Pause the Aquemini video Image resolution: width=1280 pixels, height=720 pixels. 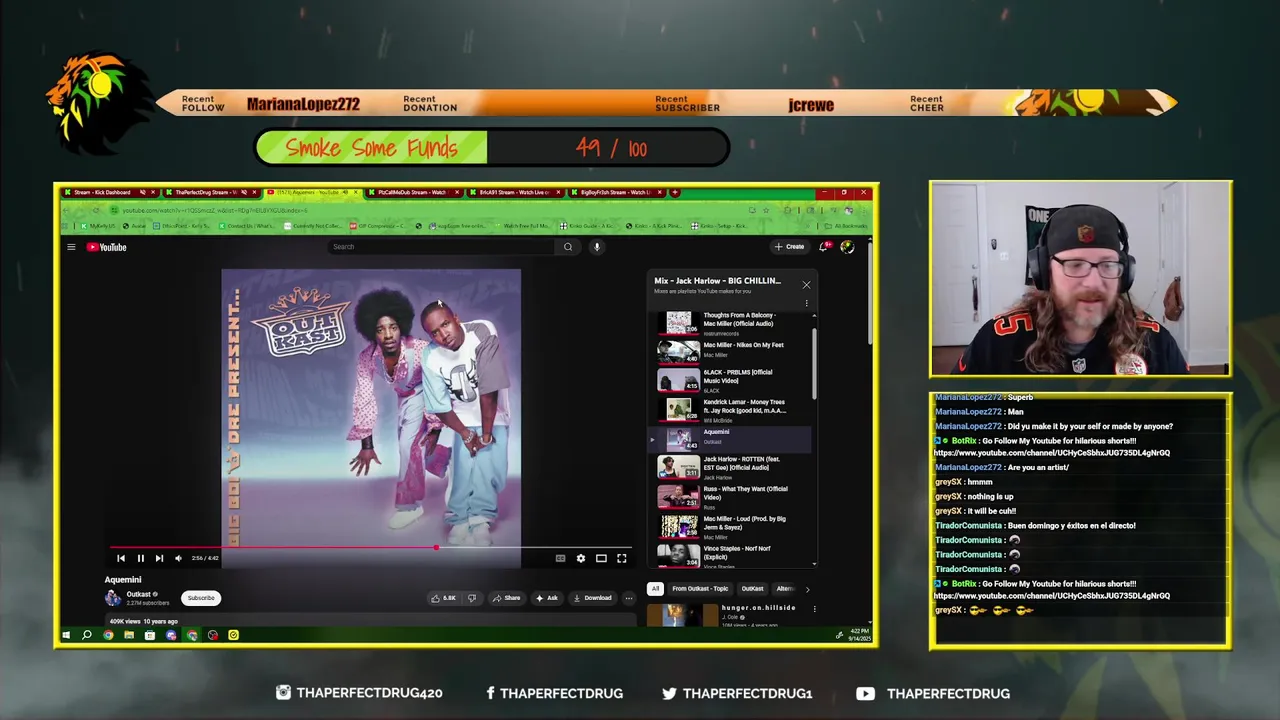coord(140,559)
